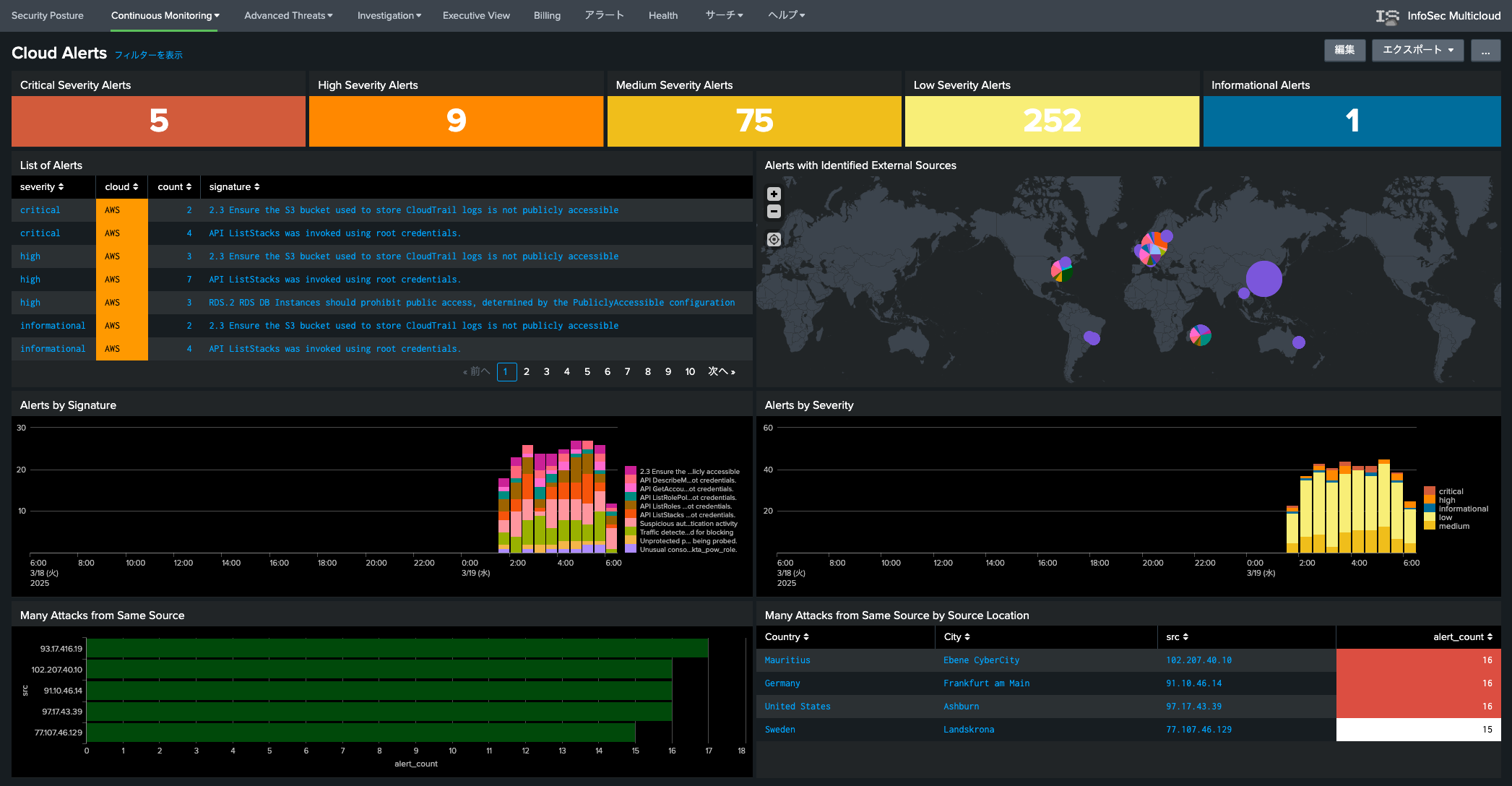Screen dimensions: 1512x786
Task: Open the エクスポート export dropdown
Action: pyautogui.click(x=1417, y=50)
